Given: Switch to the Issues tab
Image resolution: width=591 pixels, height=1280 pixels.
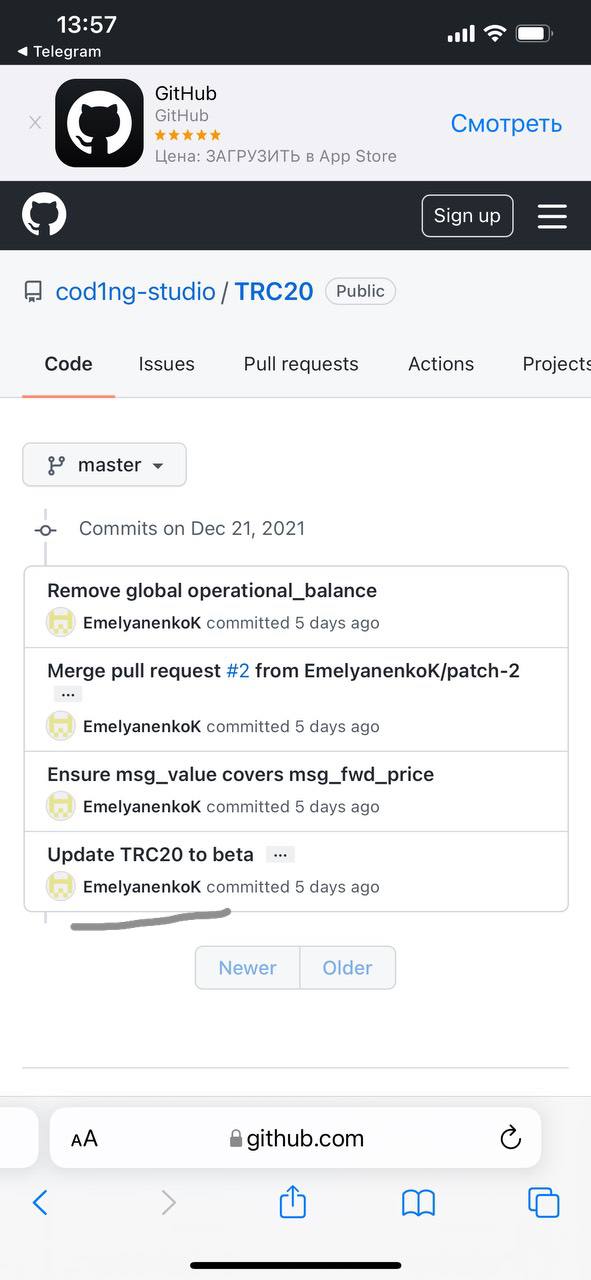Looking at the screenshot, I should point(166,364).
